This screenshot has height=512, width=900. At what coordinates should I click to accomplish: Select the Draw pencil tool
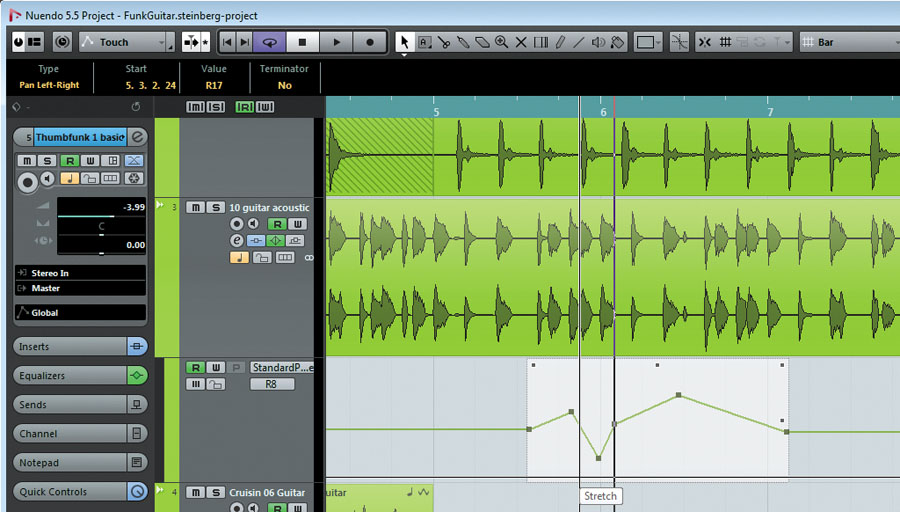560,42
